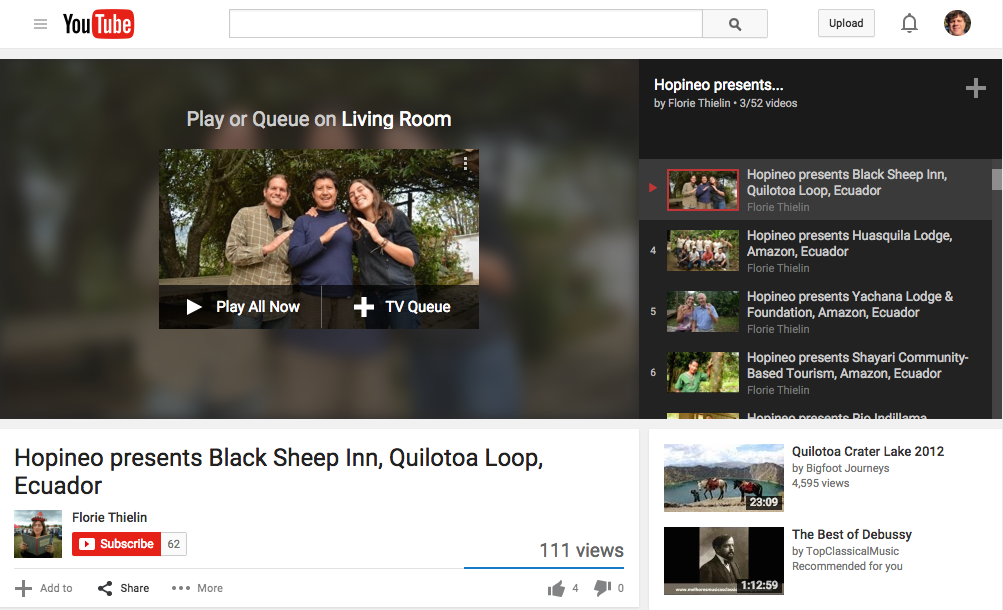Open Hopineo presents... playlist title
The image size is (1003, 610).
(718, 85)
